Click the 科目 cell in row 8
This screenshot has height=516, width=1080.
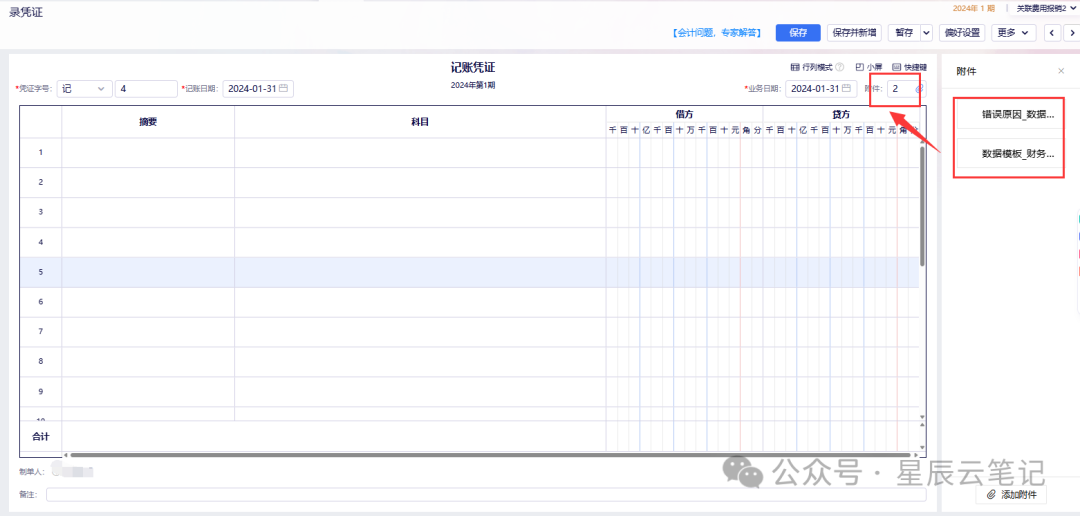tap(420, 361)
